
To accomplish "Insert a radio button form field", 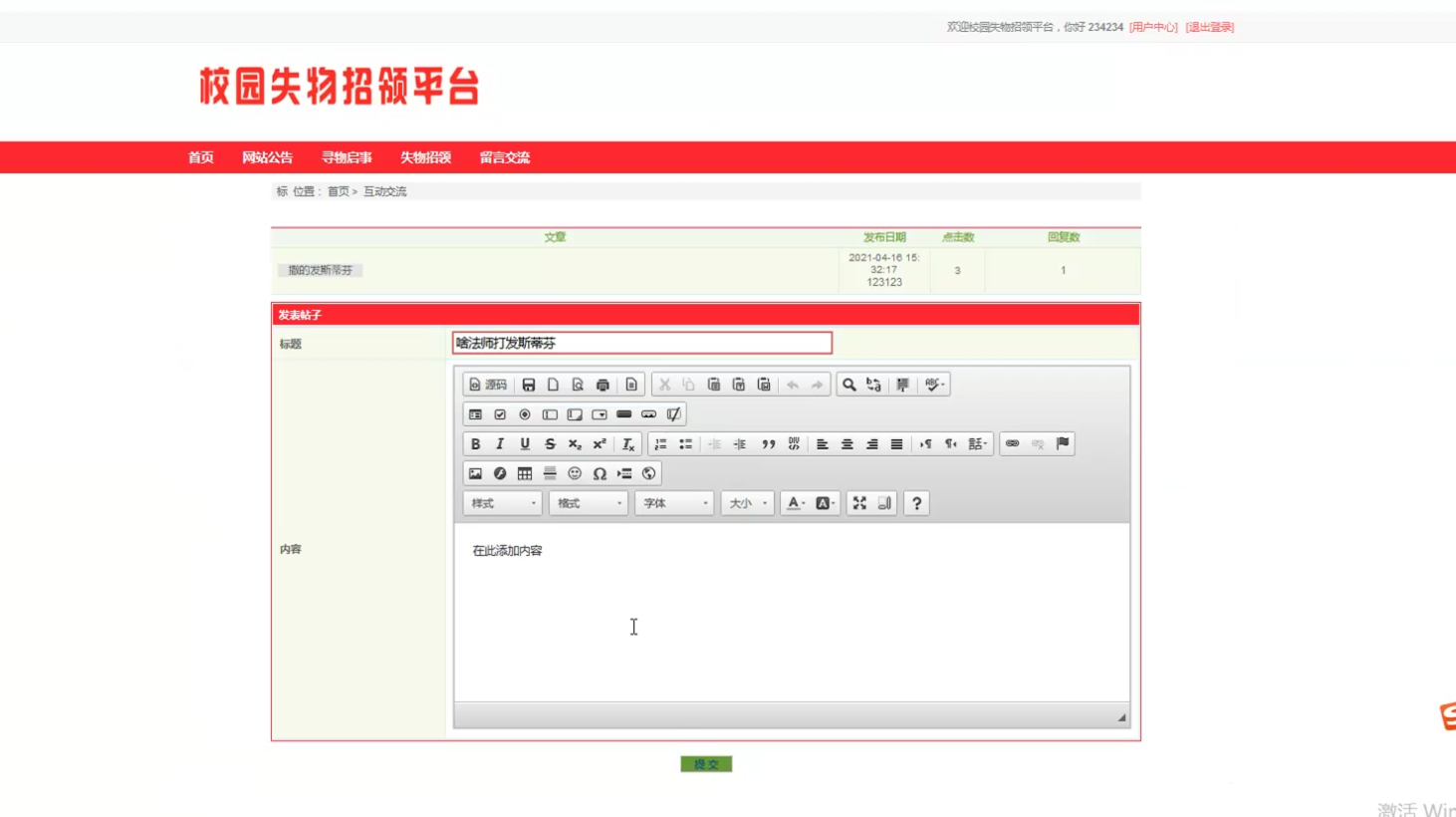I will click(x=525, y=414).
